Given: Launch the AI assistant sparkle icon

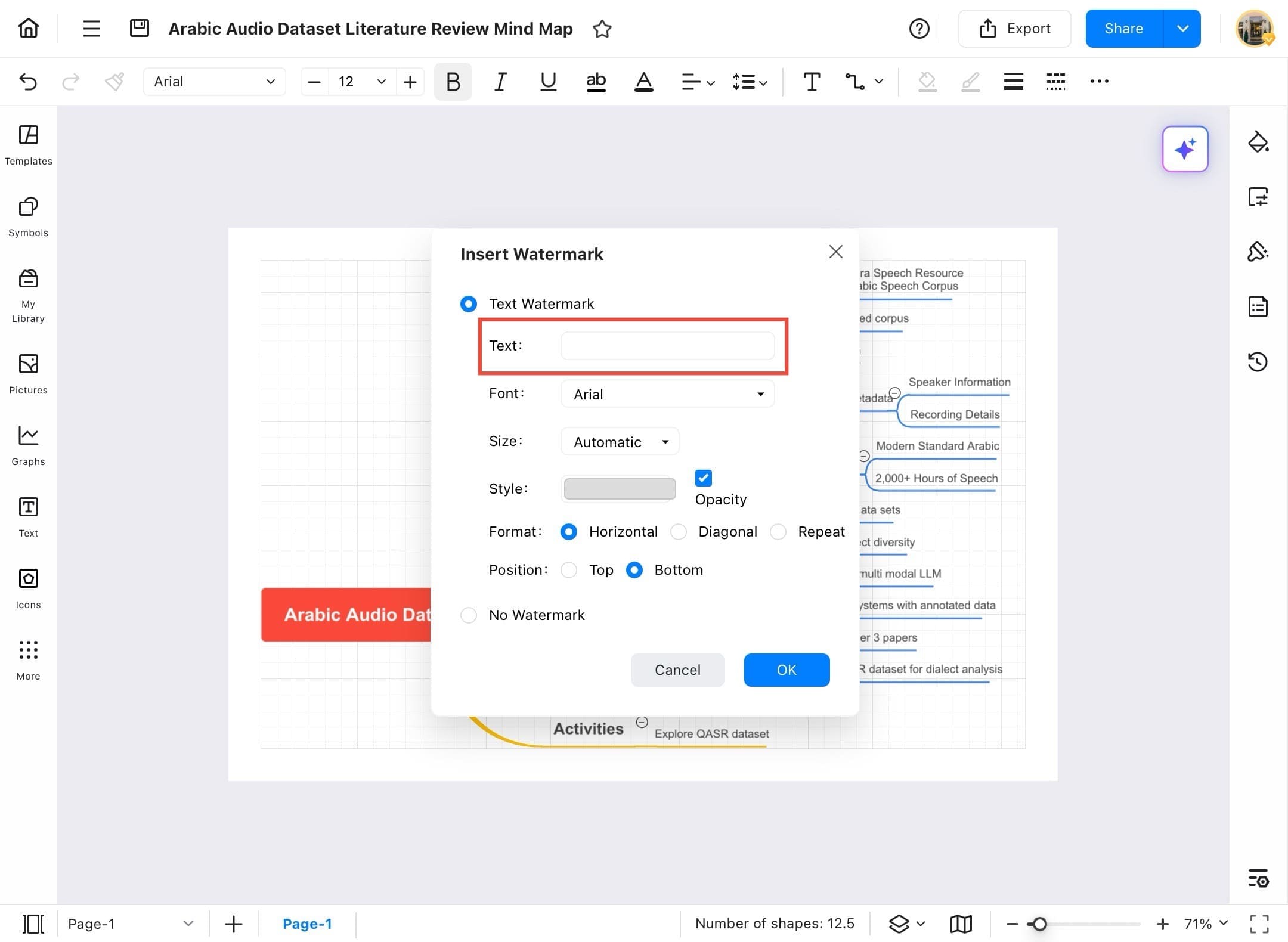Looking at the screenshot, I should pyautogui.click(x=1184, y=149).
